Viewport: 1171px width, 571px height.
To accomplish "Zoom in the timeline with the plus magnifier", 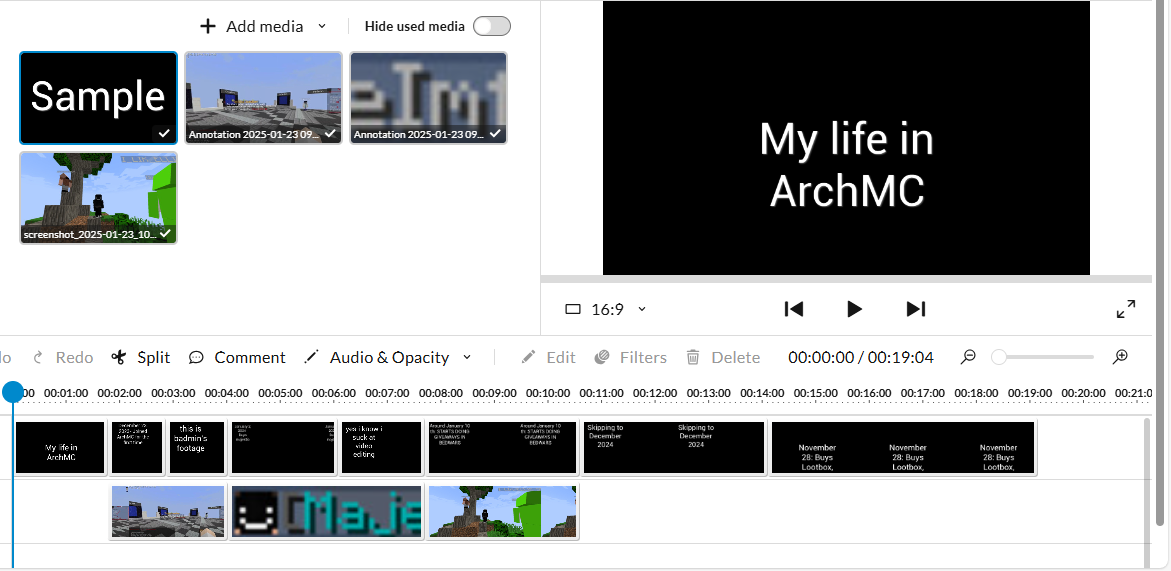I will (1120, 357).
